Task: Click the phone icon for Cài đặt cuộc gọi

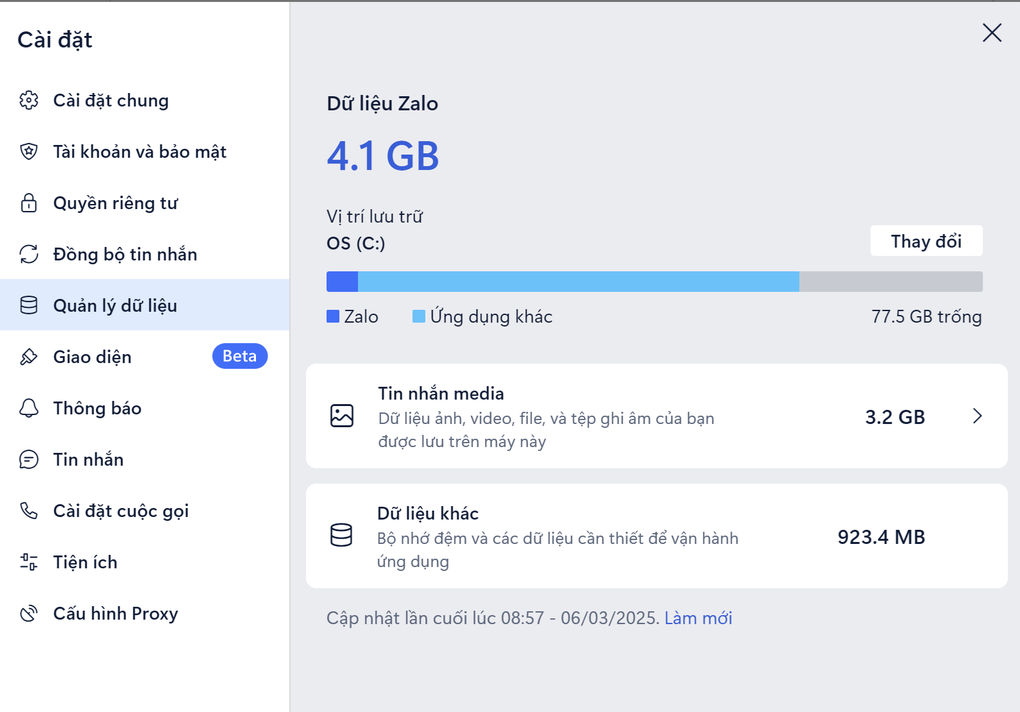Action: 29,511
